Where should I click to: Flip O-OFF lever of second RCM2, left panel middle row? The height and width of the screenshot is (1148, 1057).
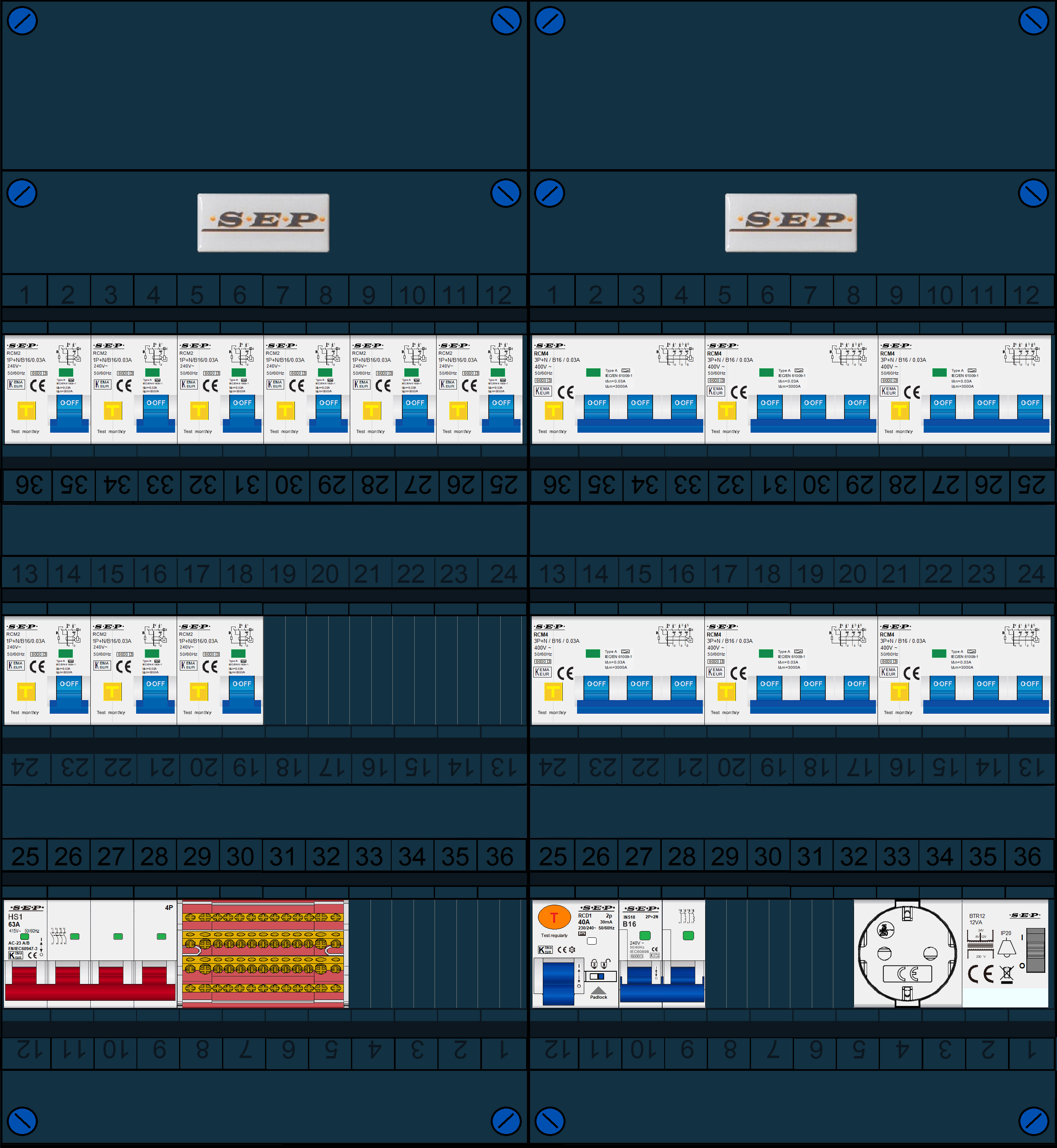click(x=155, y=694)
